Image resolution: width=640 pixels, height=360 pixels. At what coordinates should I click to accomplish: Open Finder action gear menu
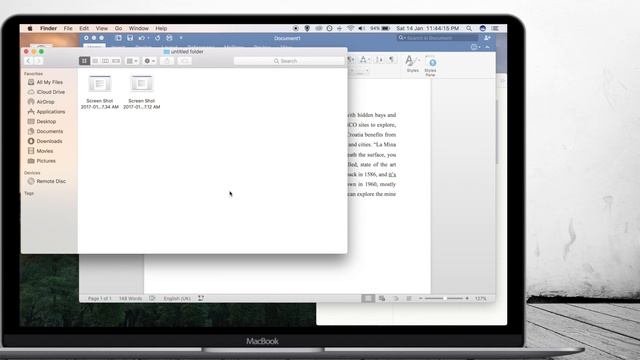(149, 61)
